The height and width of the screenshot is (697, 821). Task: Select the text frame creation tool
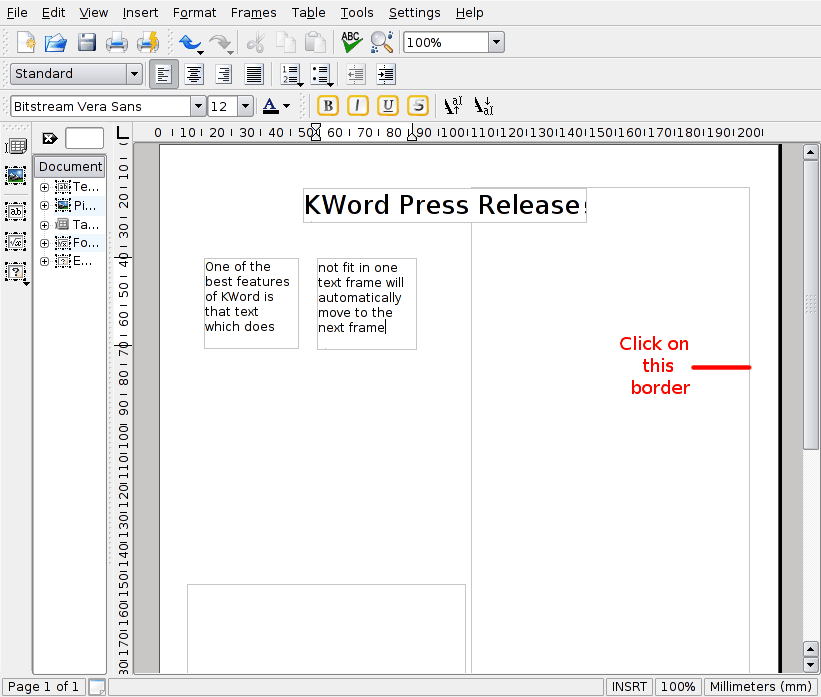coord(16,210)
